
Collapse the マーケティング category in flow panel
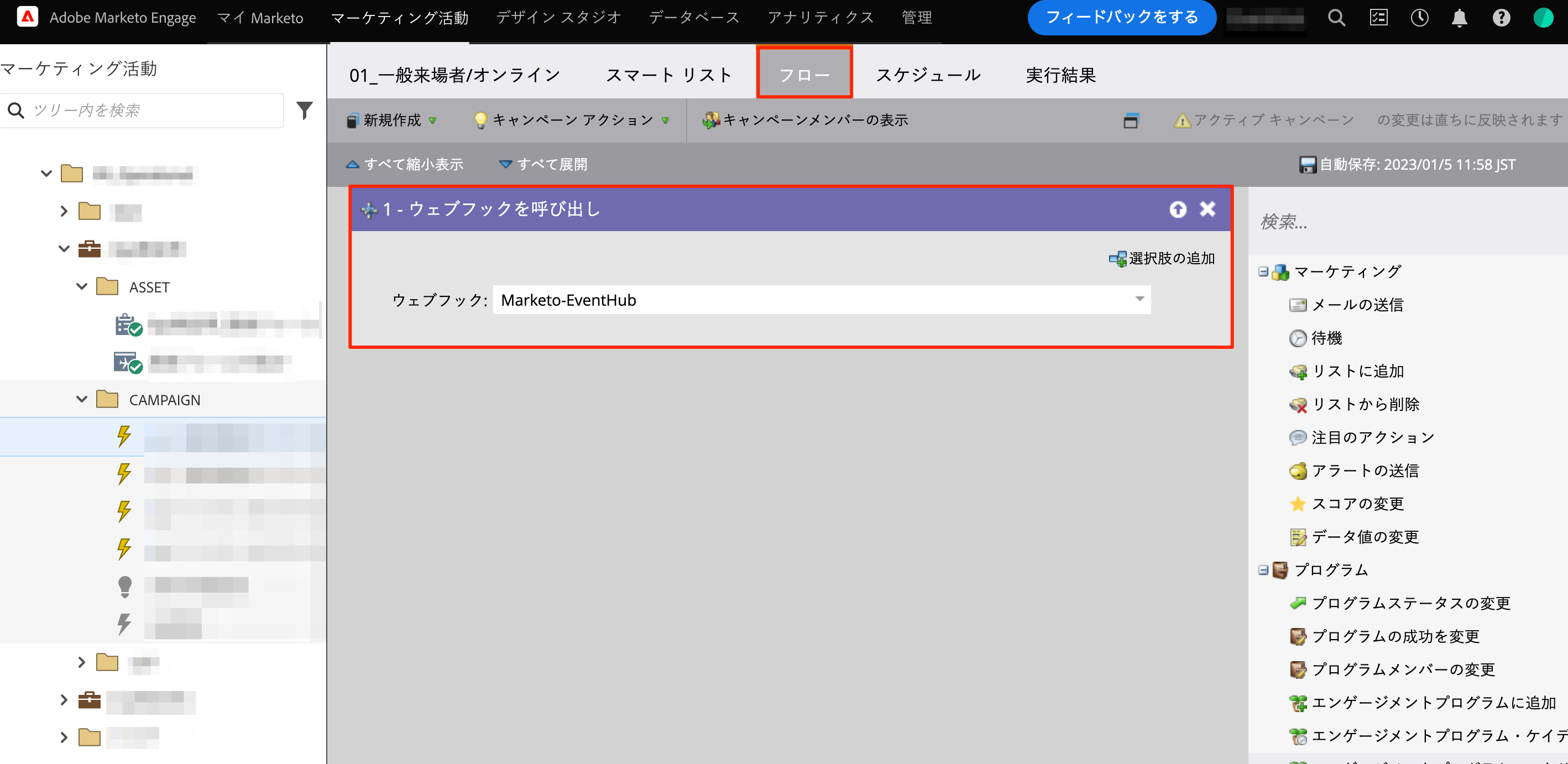[1263, 271]
